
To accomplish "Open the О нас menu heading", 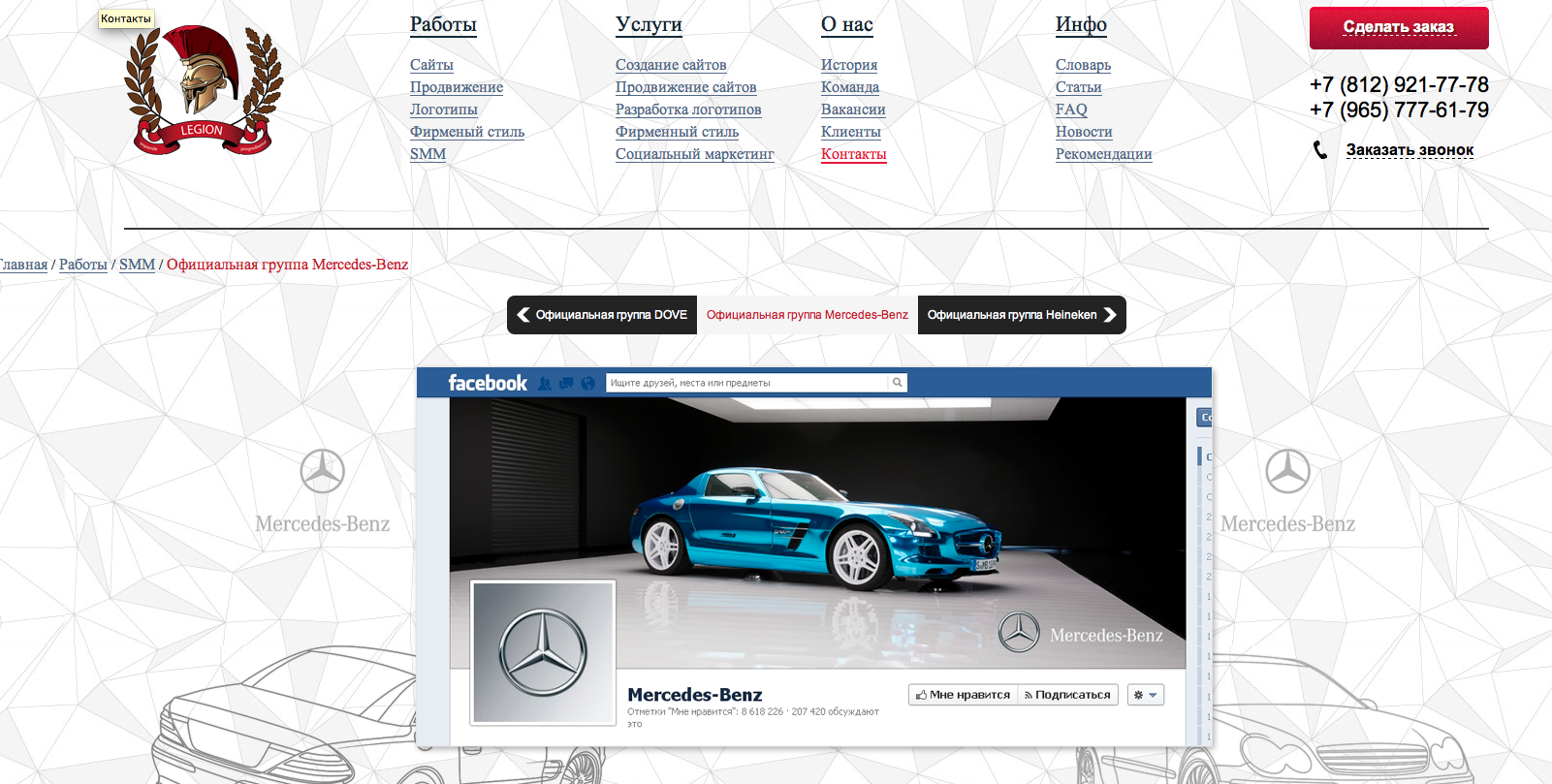I will (847, 24).
